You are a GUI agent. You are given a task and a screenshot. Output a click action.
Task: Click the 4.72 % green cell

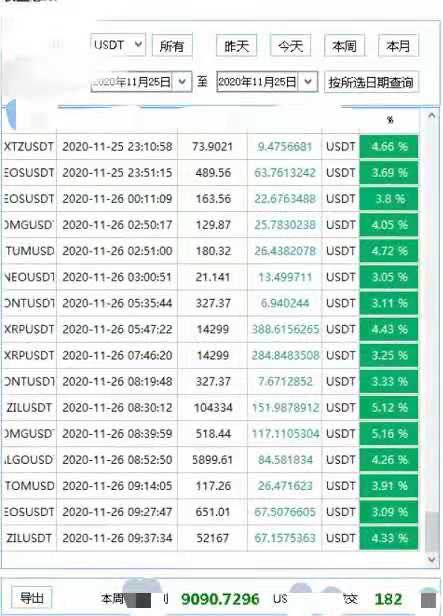[x=389, y=251]
